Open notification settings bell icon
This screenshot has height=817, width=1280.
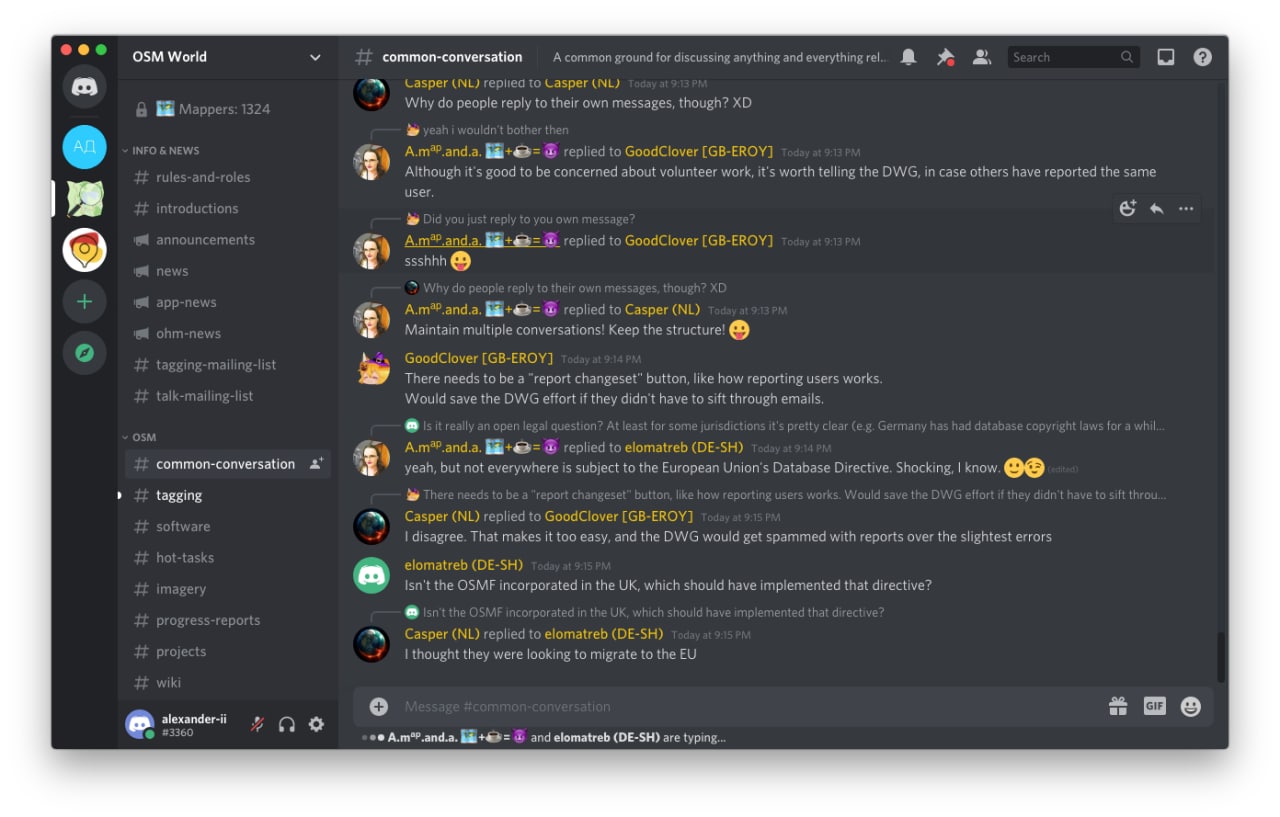(908, 57)
